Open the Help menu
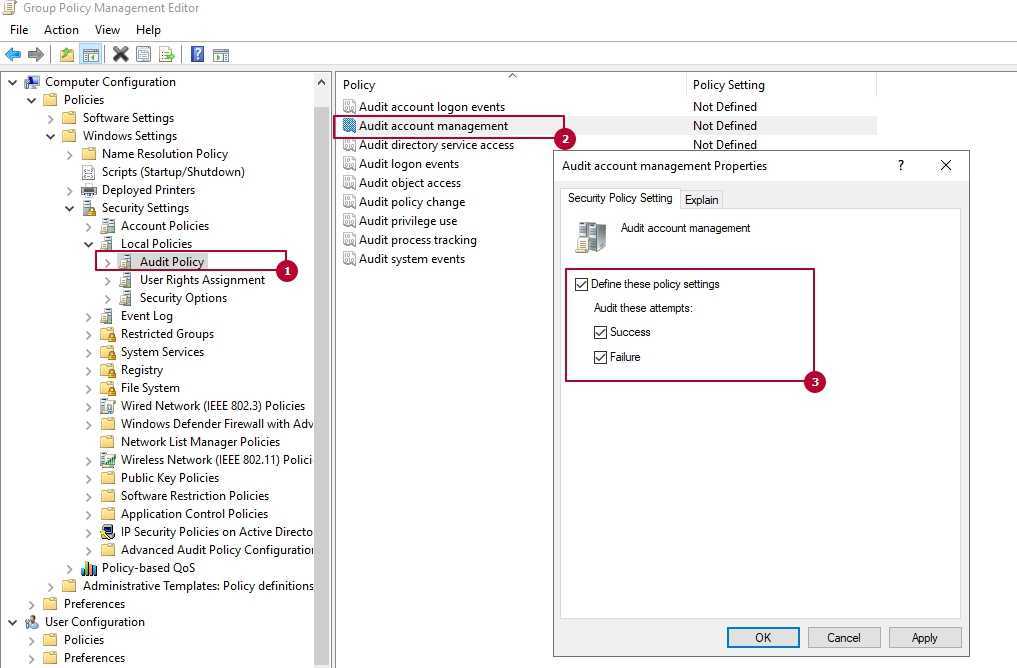This screenshot has height=668, width=1017. tap(148, 30)
